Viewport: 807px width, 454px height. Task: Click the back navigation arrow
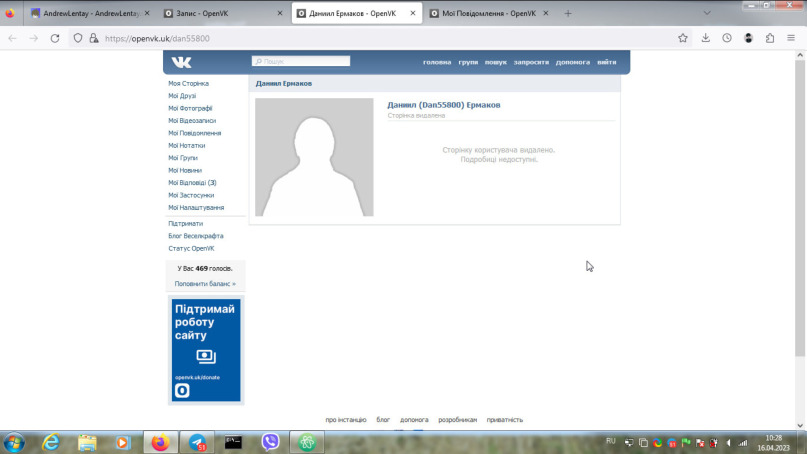(x=13, y=38)
